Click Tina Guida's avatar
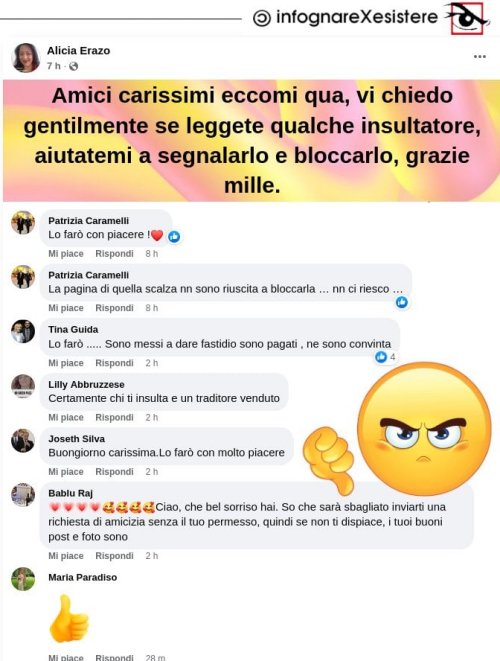The height and width of the screenshot is (661, 500). [23, 331]
